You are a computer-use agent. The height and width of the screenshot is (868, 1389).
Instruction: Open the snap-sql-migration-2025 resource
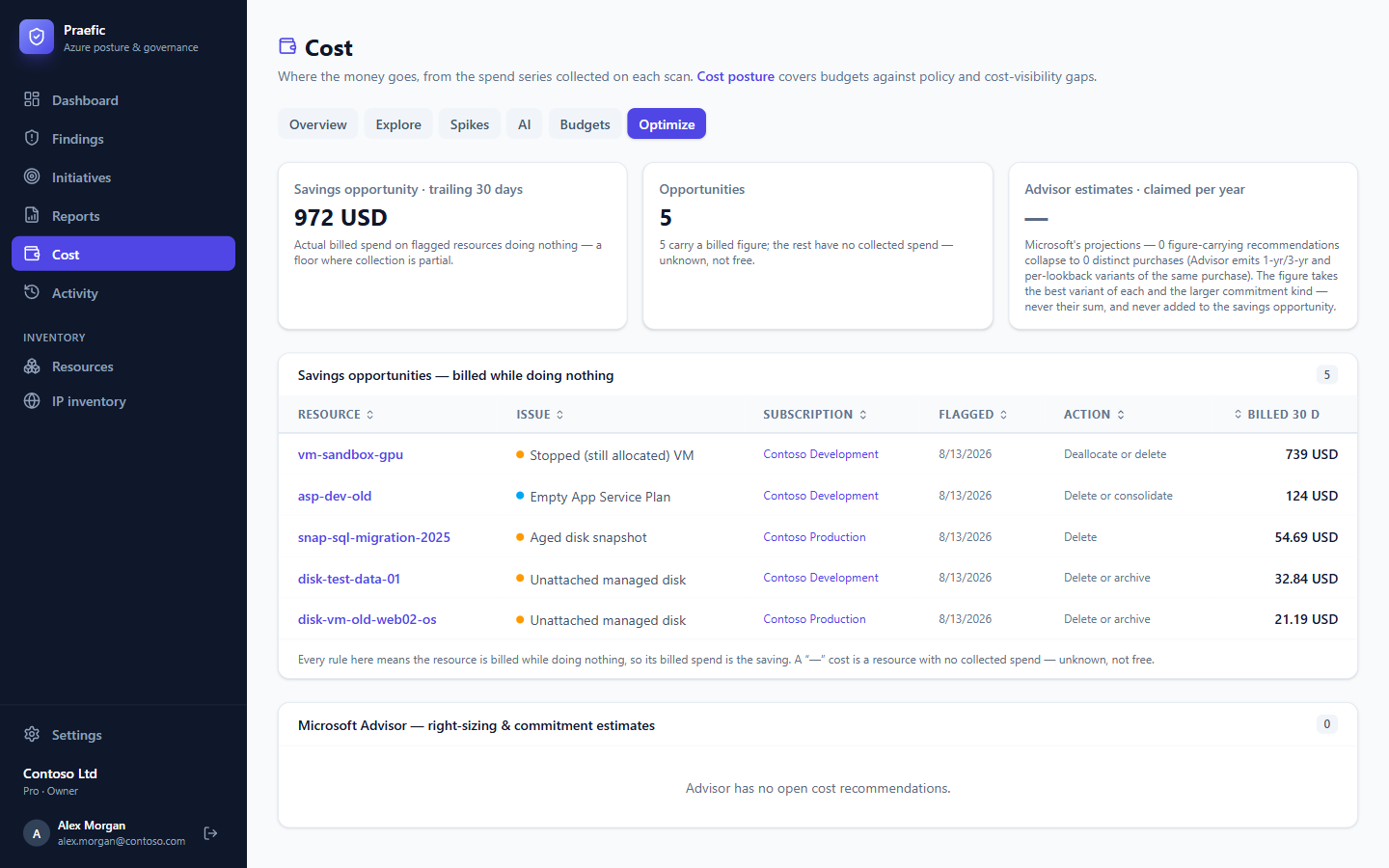coord(374,537)
